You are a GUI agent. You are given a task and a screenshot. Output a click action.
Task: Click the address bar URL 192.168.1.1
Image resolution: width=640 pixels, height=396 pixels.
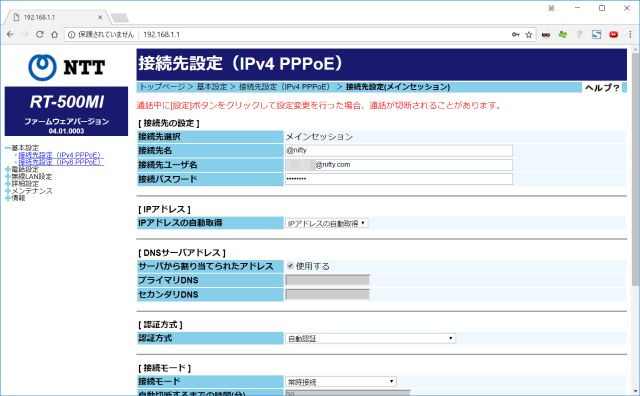pyautogui.click(x=162, y=35)
